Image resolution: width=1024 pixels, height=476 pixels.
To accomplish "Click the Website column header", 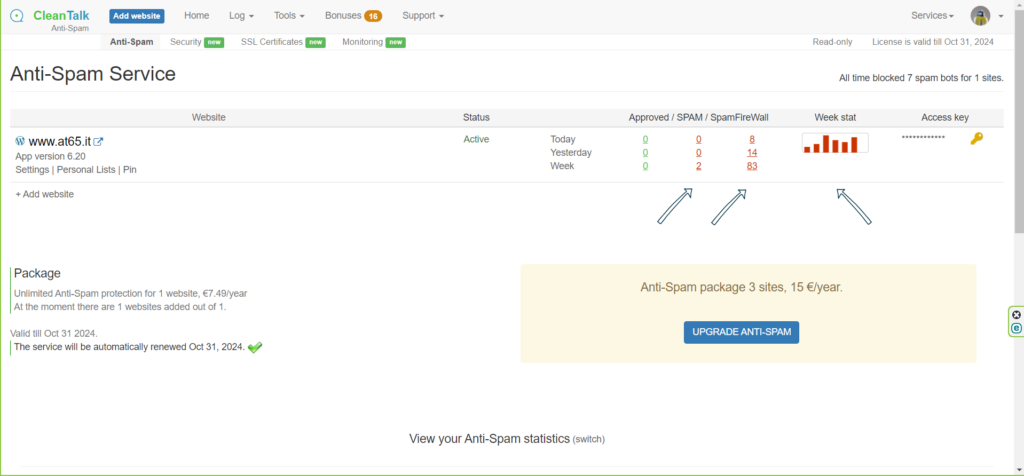I will pyautogui.click(x=208, y=118).
